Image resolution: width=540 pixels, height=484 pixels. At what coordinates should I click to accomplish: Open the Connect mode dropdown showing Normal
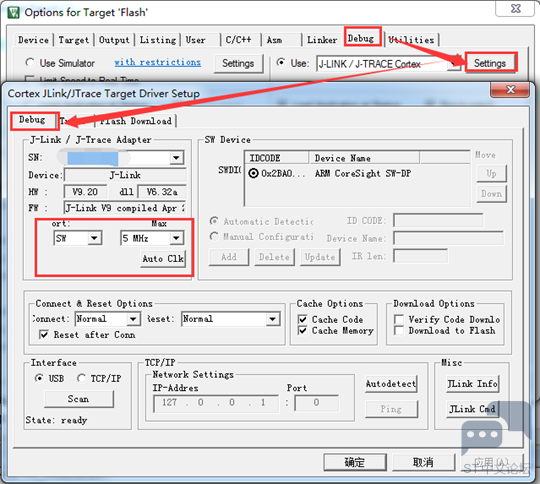[108, 319]
